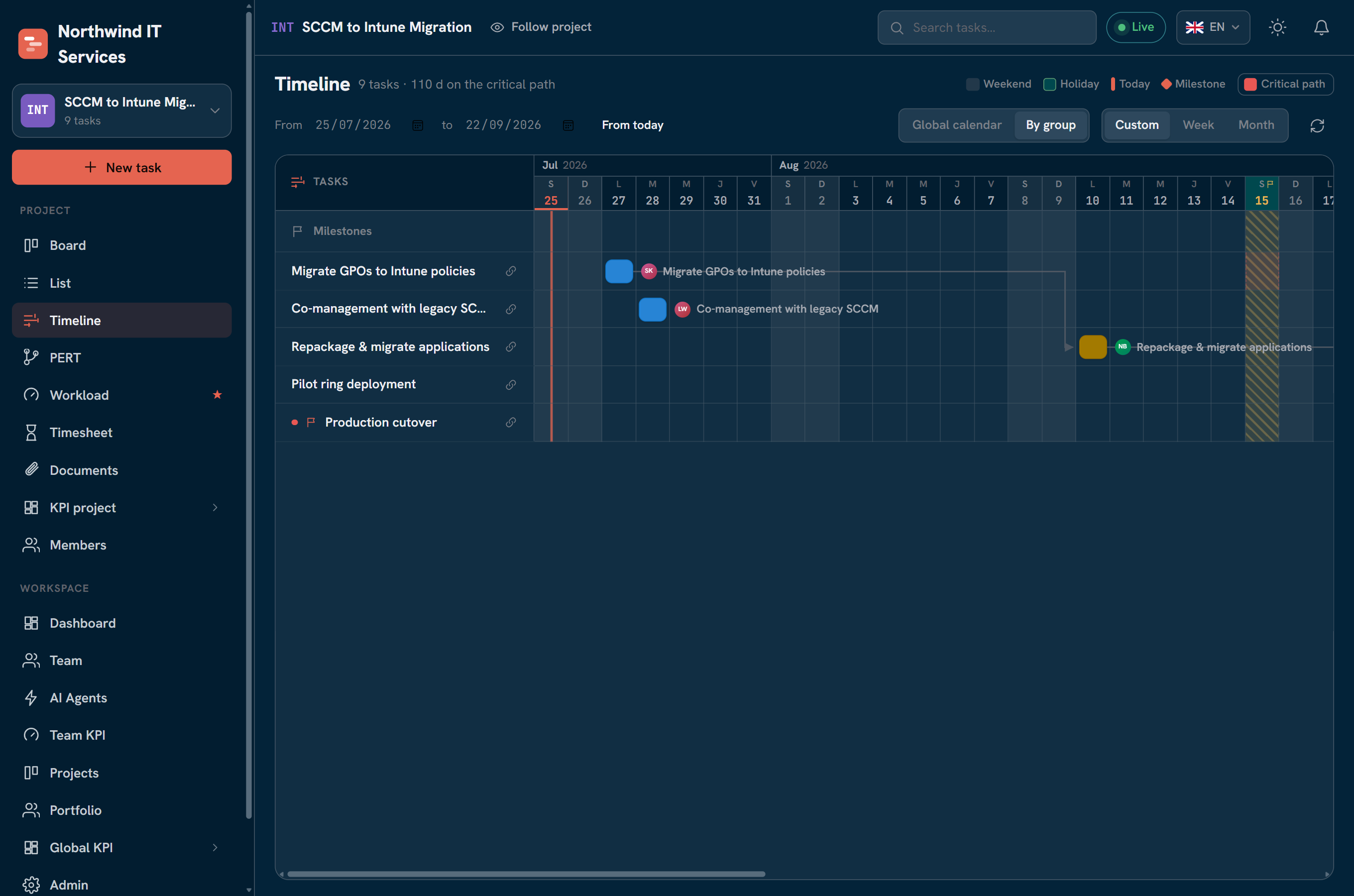Toggle Critical path highlighting
Screen dimensions: 1354x896
tap(1285, 84)
